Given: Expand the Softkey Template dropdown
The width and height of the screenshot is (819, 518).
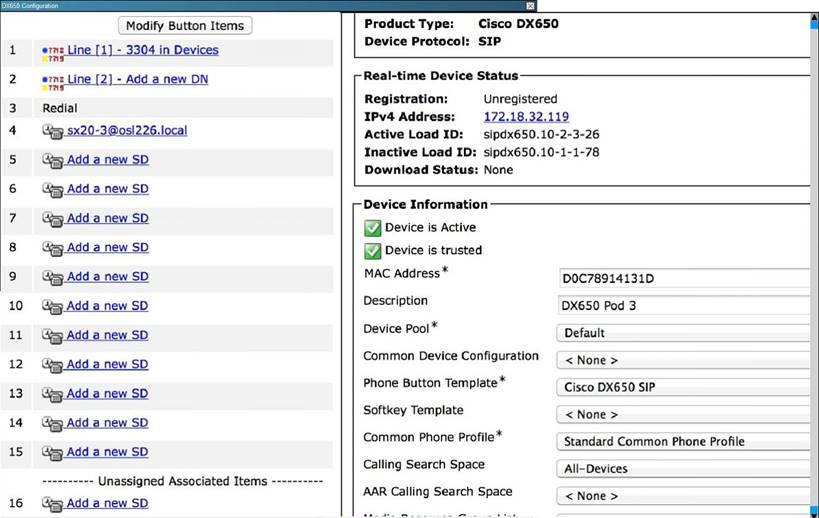Looking at the screenshot, I should (x=682, y=414).
